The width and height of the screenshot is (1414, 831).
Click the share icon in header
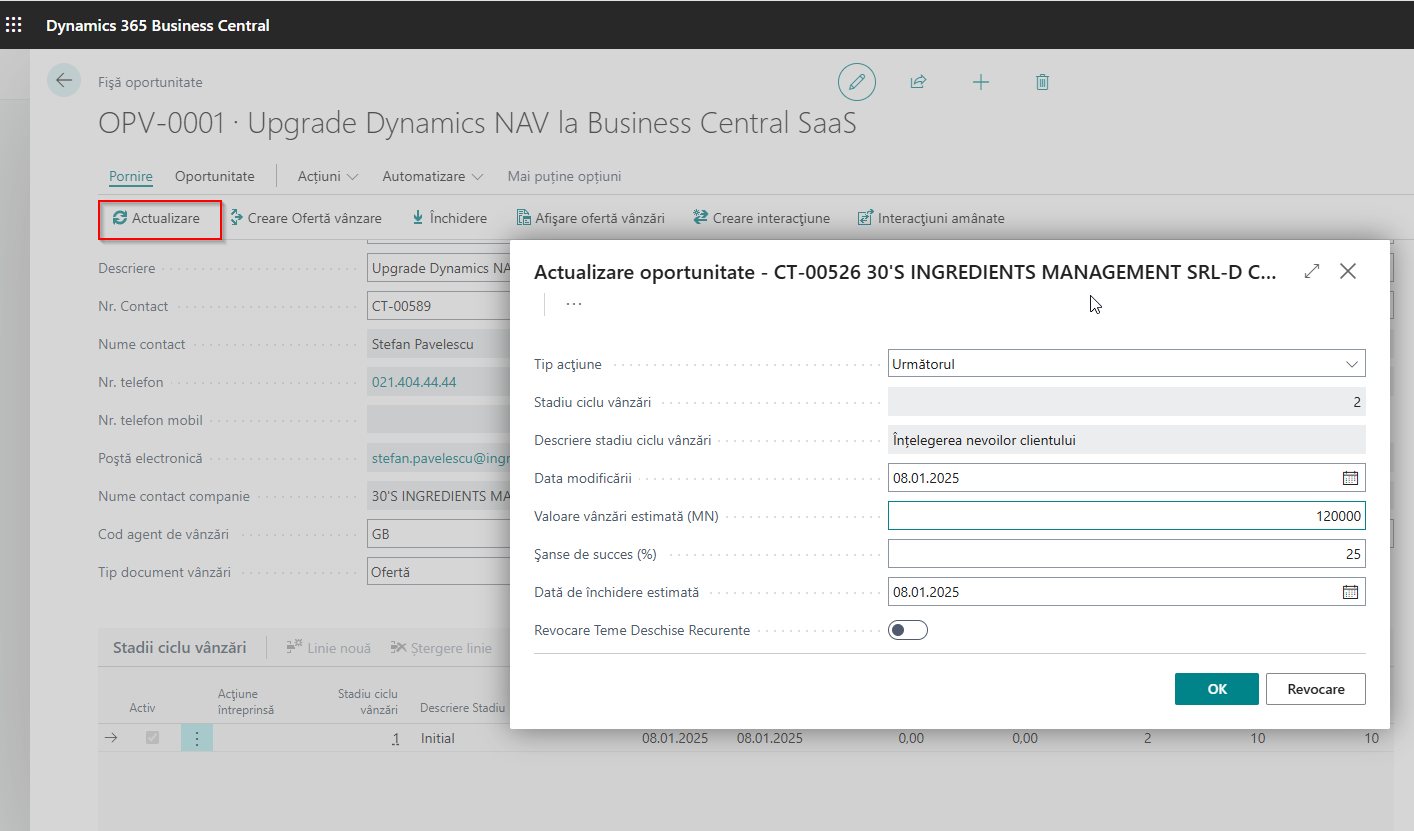coord(918,82)
